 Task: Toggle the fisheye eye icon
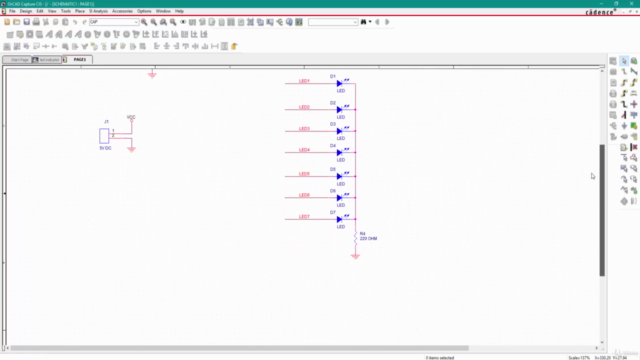(x=183, y=22)
